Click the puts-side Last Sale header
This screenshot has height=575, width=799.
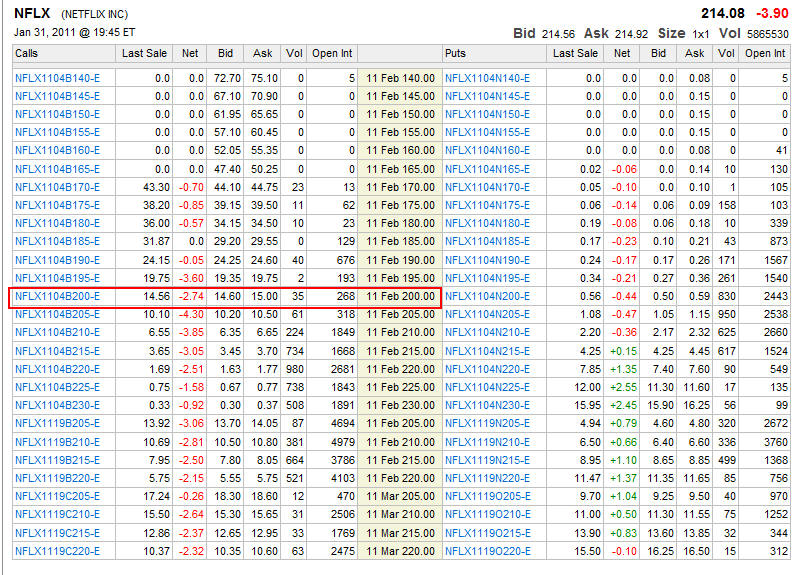click(x=576, y=53)
